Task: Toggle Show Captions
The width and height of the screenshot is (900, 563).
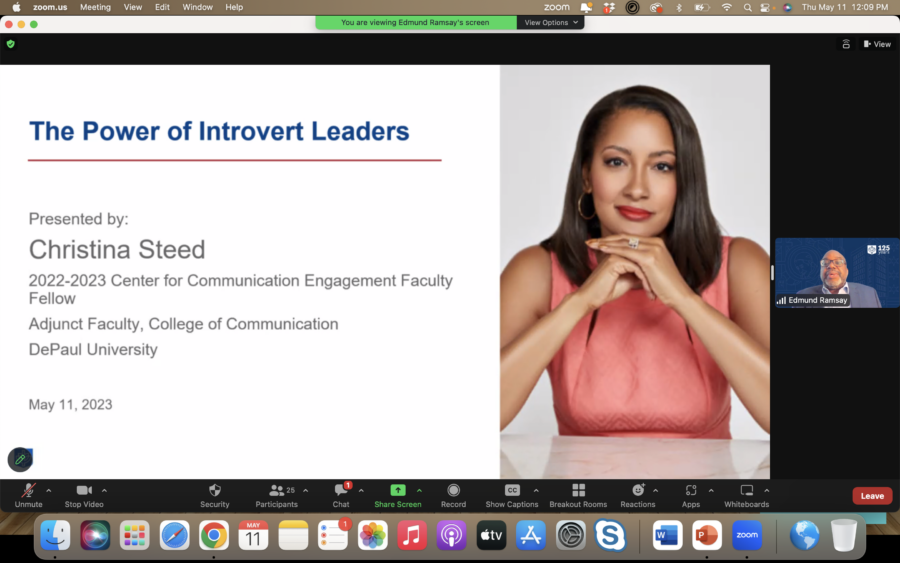Action: point(512,491)
